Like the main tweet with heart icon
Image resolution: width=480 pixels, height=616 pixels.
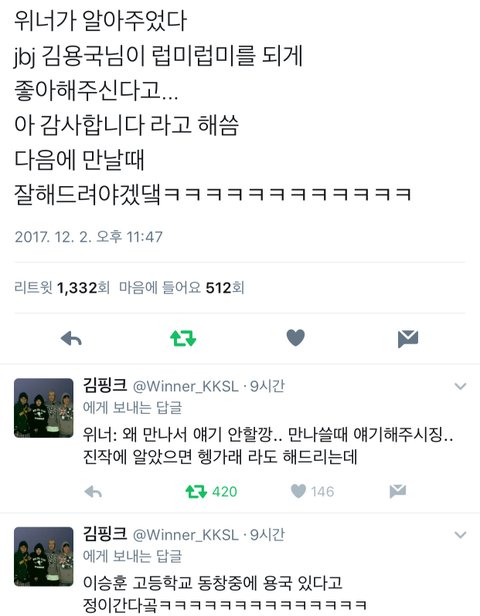(x=295, y=338)
